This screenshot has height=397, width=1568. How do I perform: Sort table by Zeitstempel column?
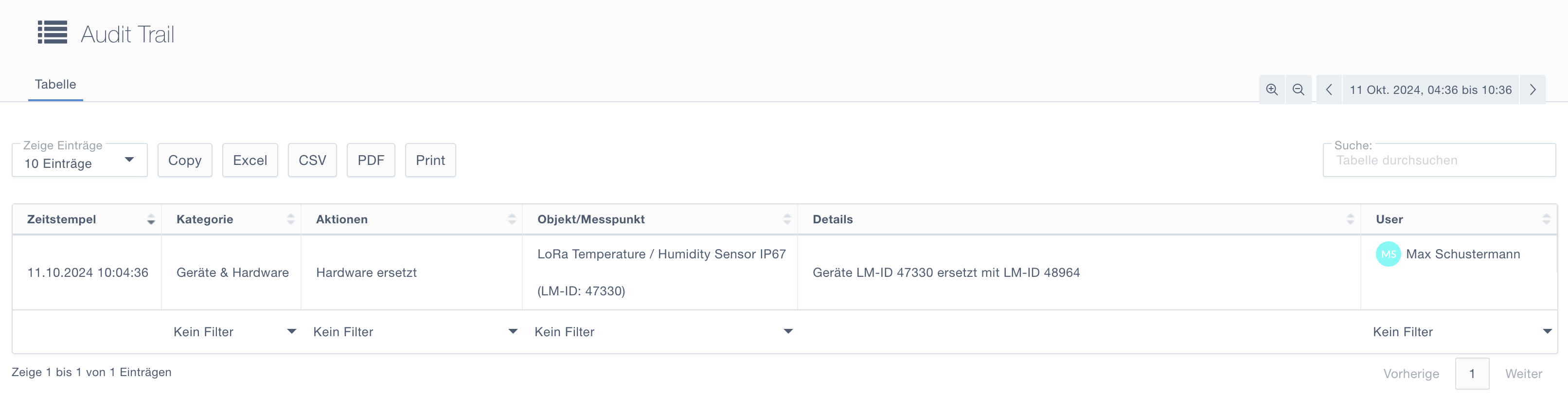pos(150,219)
